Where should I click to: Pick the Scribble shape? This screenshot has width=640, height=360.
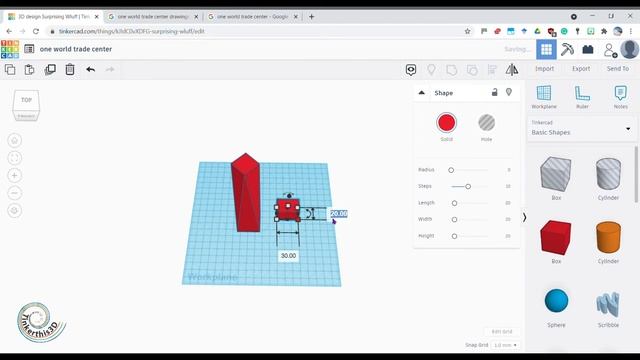608,304
